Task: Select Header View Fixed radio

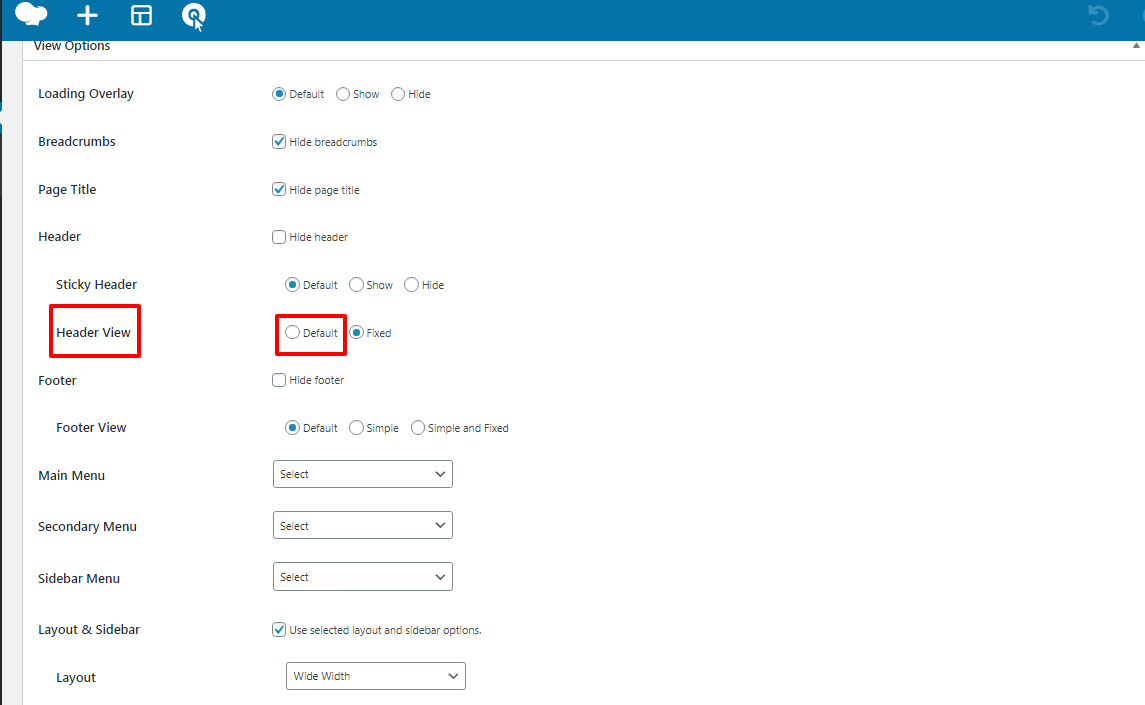Action: tap(356, 332)
